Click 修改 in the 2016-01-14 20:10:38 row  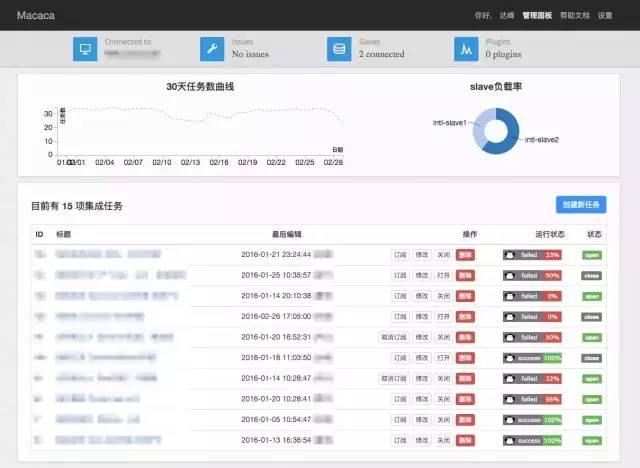pos(422,296)
